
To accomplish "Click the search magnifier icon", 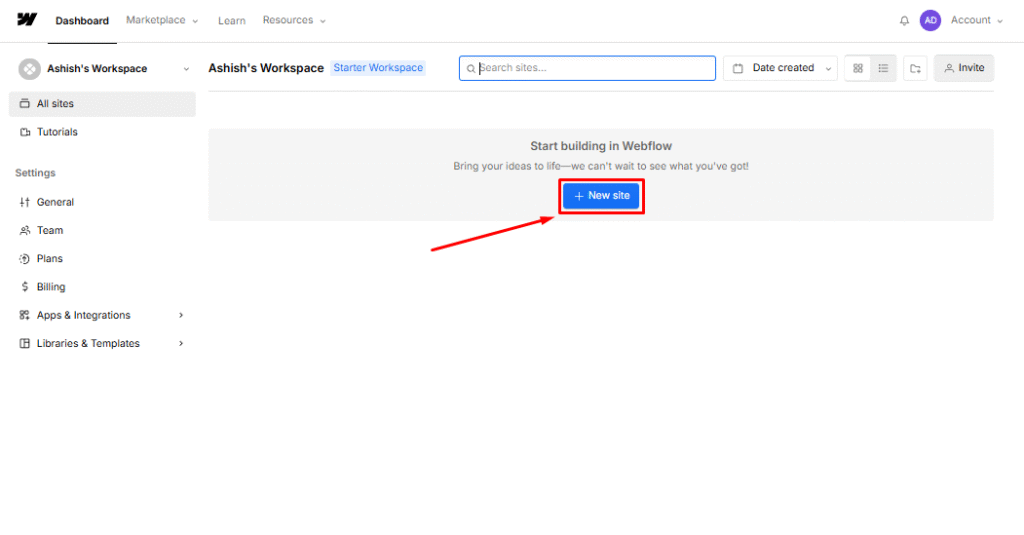I will [470, 69].
